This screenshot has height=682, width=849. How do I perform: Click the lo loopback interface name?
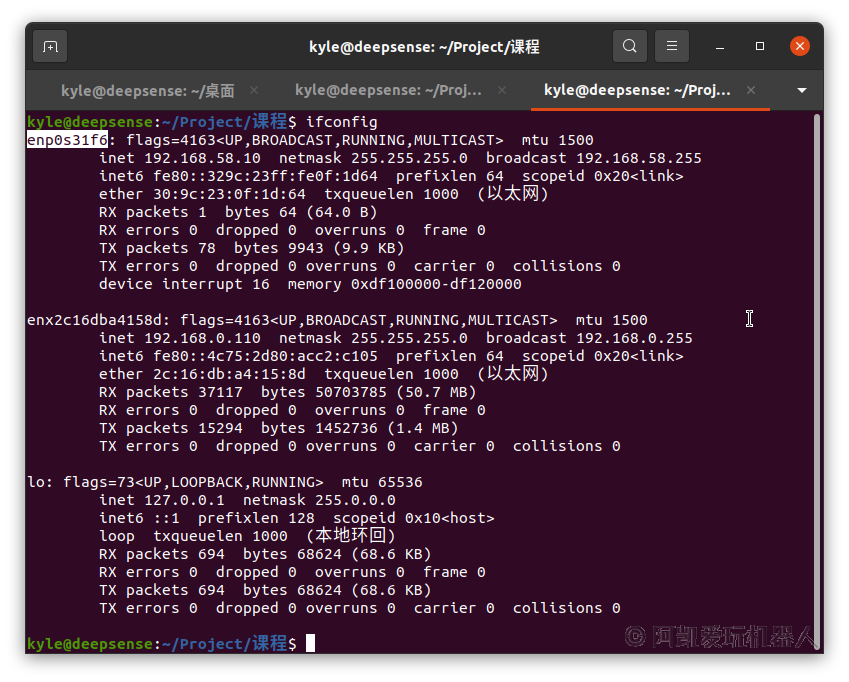[35, 482]
